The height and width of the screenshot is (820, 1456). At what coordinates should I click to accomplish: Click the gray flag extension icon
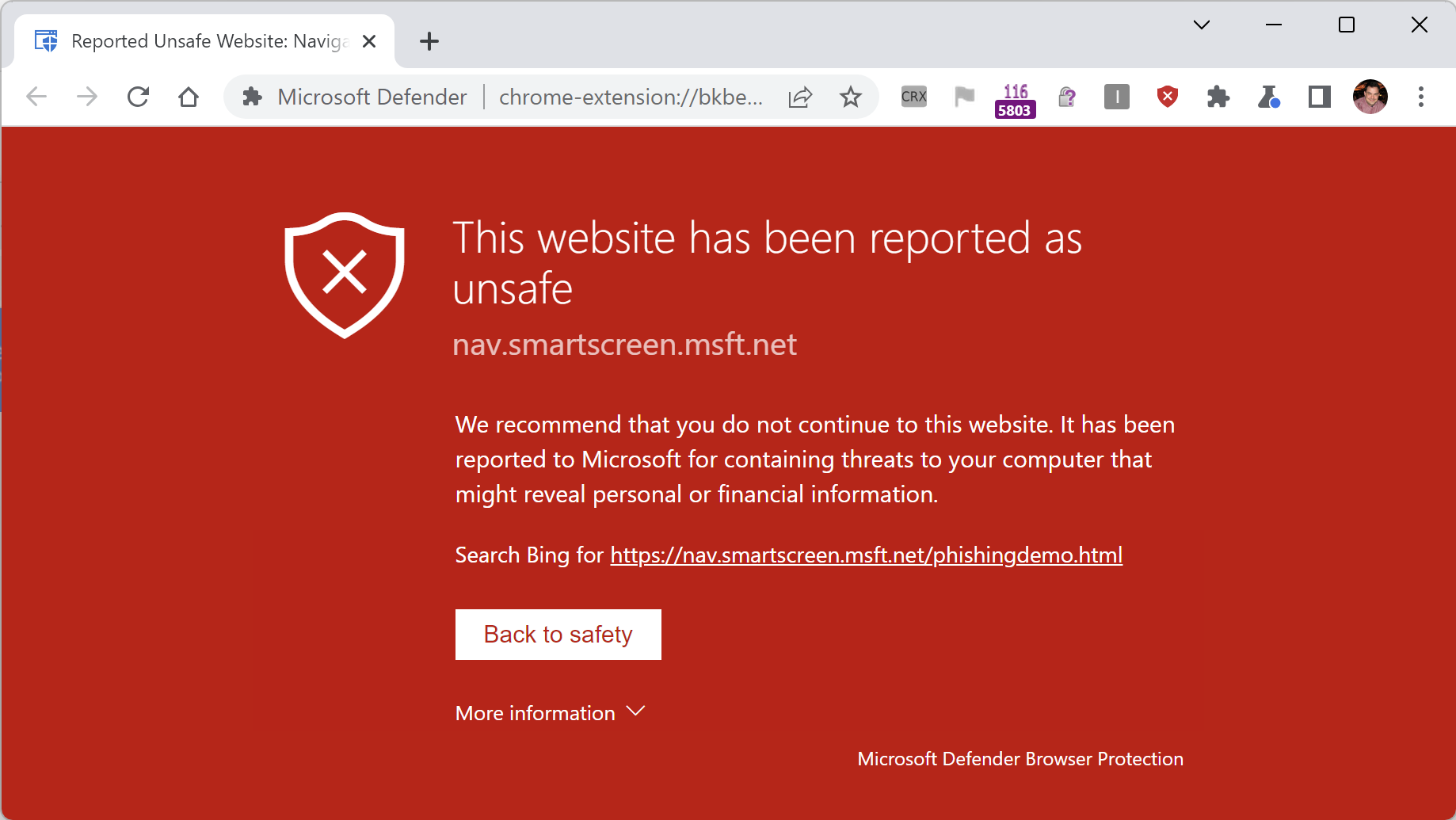[x=964, y=97]
